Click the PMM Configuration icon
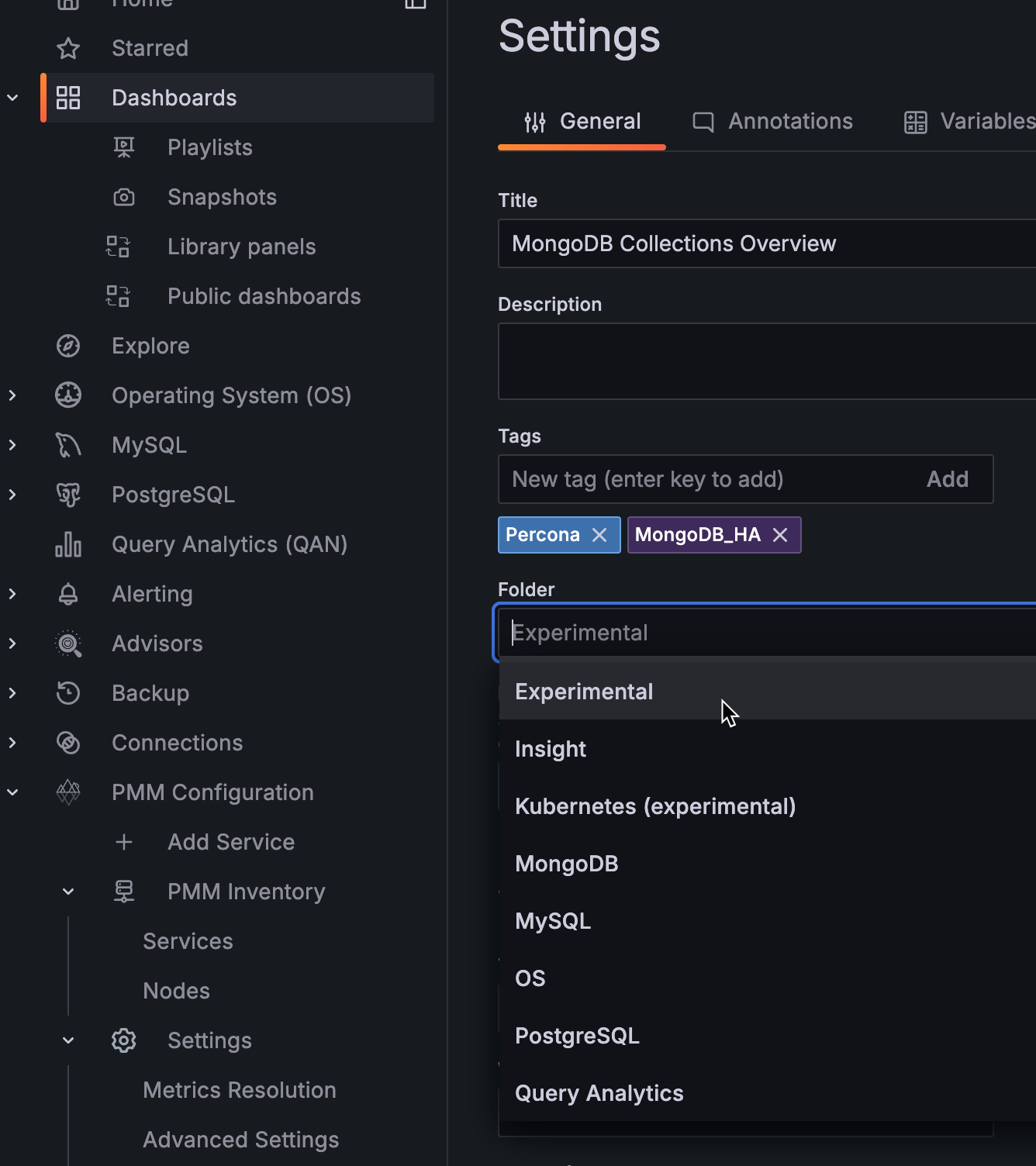Viewport: 1036px width, 1166px height. click(68, 792)
